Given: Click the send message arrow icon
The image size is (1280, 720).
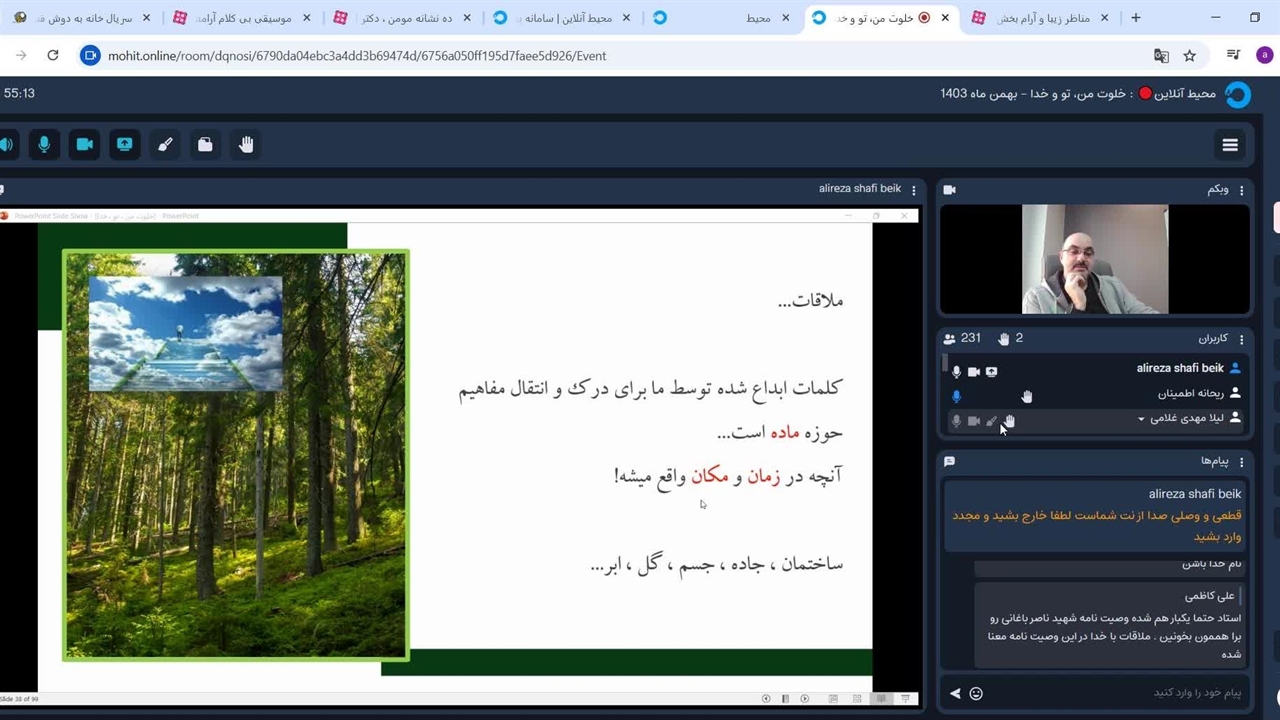Looking at the screenshot, I should point(955,693).
